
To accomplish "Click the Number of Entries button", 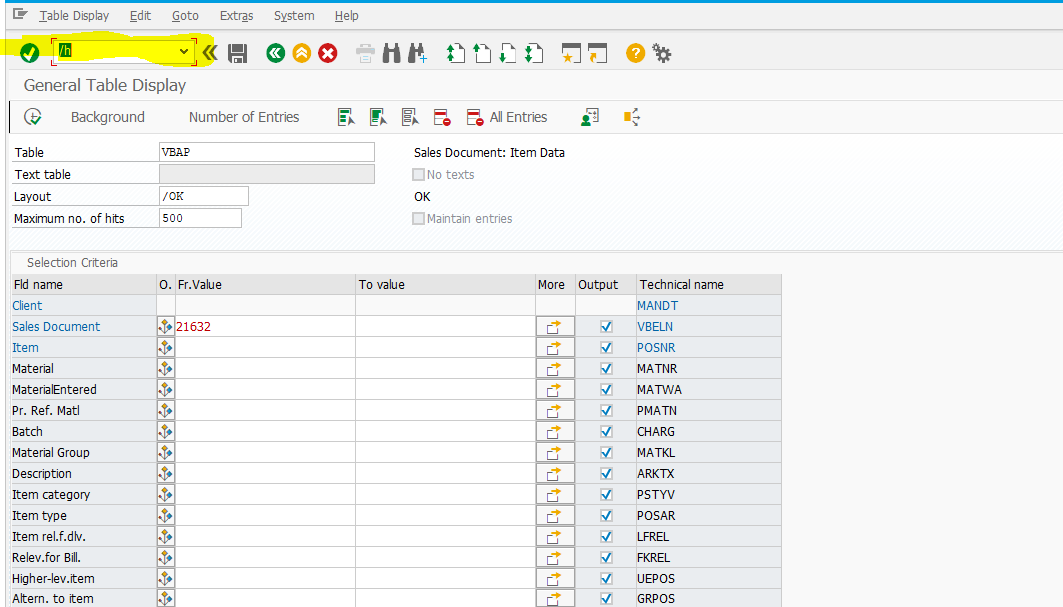I will pyautogui.click(x=243, y=117).
